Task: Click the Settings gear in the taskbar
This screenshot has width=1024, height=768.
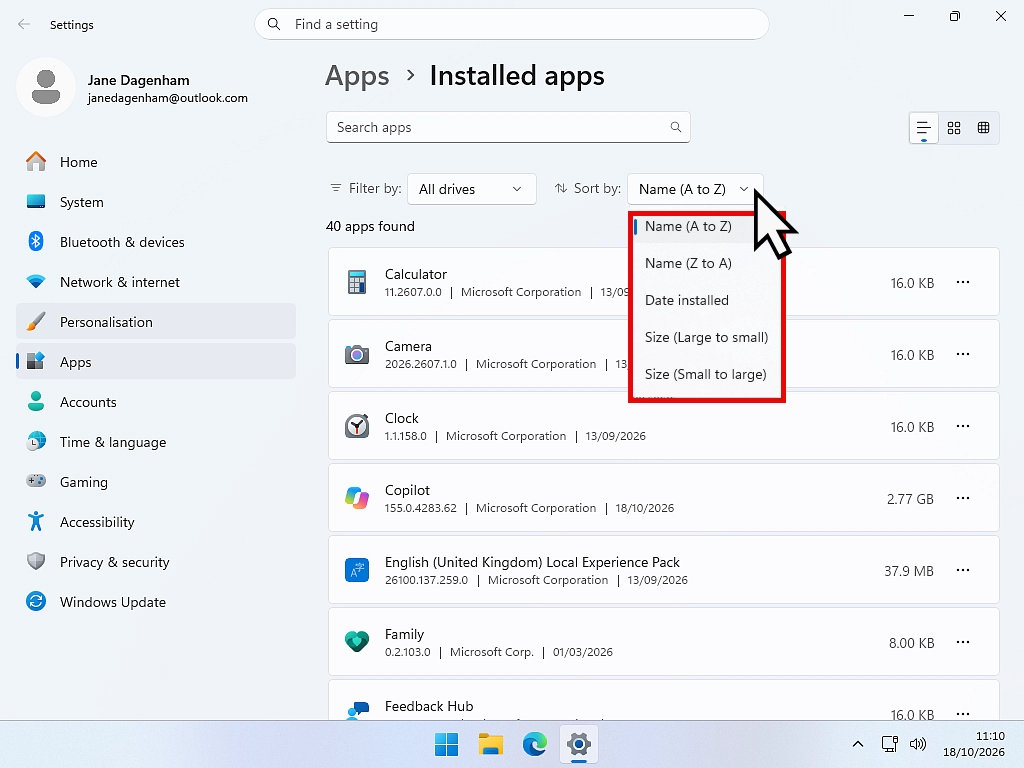Action: [x=579, y=744]
